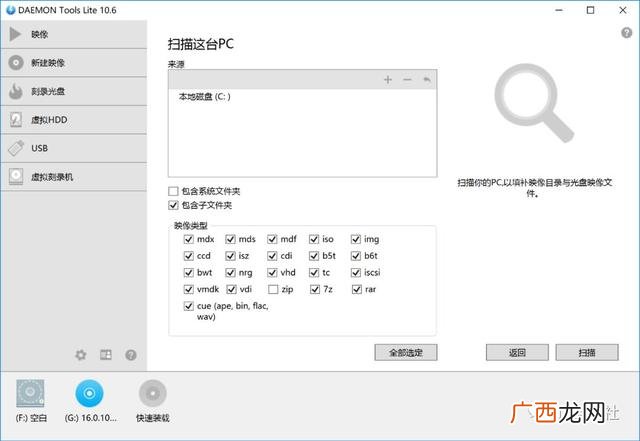Click the flame icon beside 刻录光盘
The width and height of the screenshot is (640, 441).
pos(16,91)
